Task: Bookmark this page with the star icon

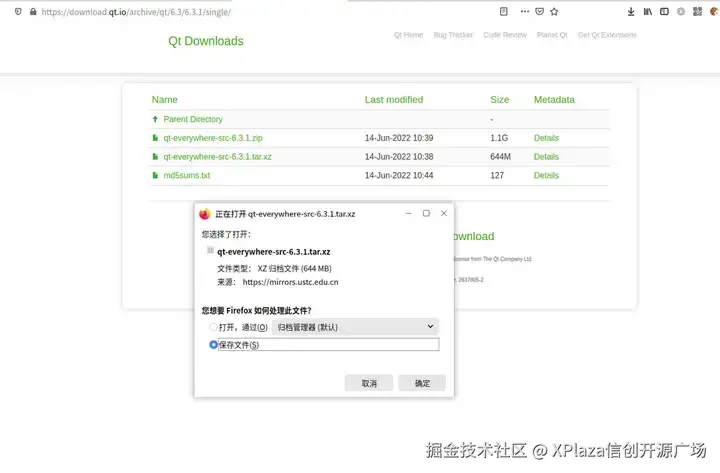Action: click(554, 11)
